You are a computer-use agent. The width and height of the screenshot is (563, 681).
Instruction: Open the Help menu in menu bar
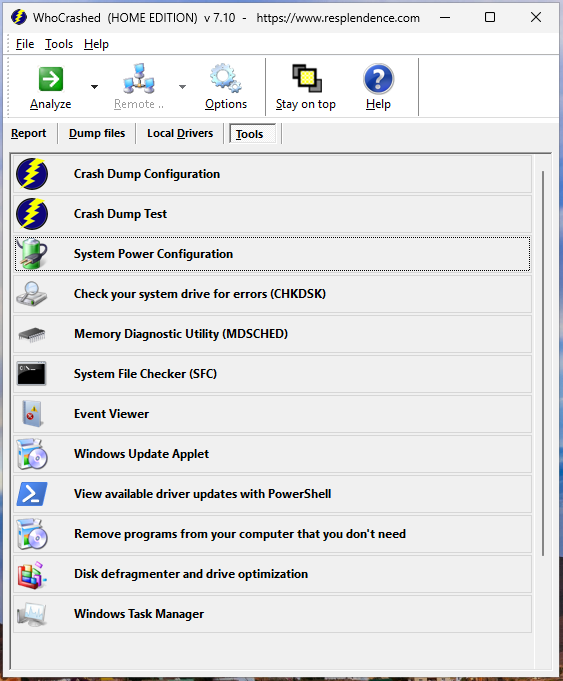[x=96, y=44]
